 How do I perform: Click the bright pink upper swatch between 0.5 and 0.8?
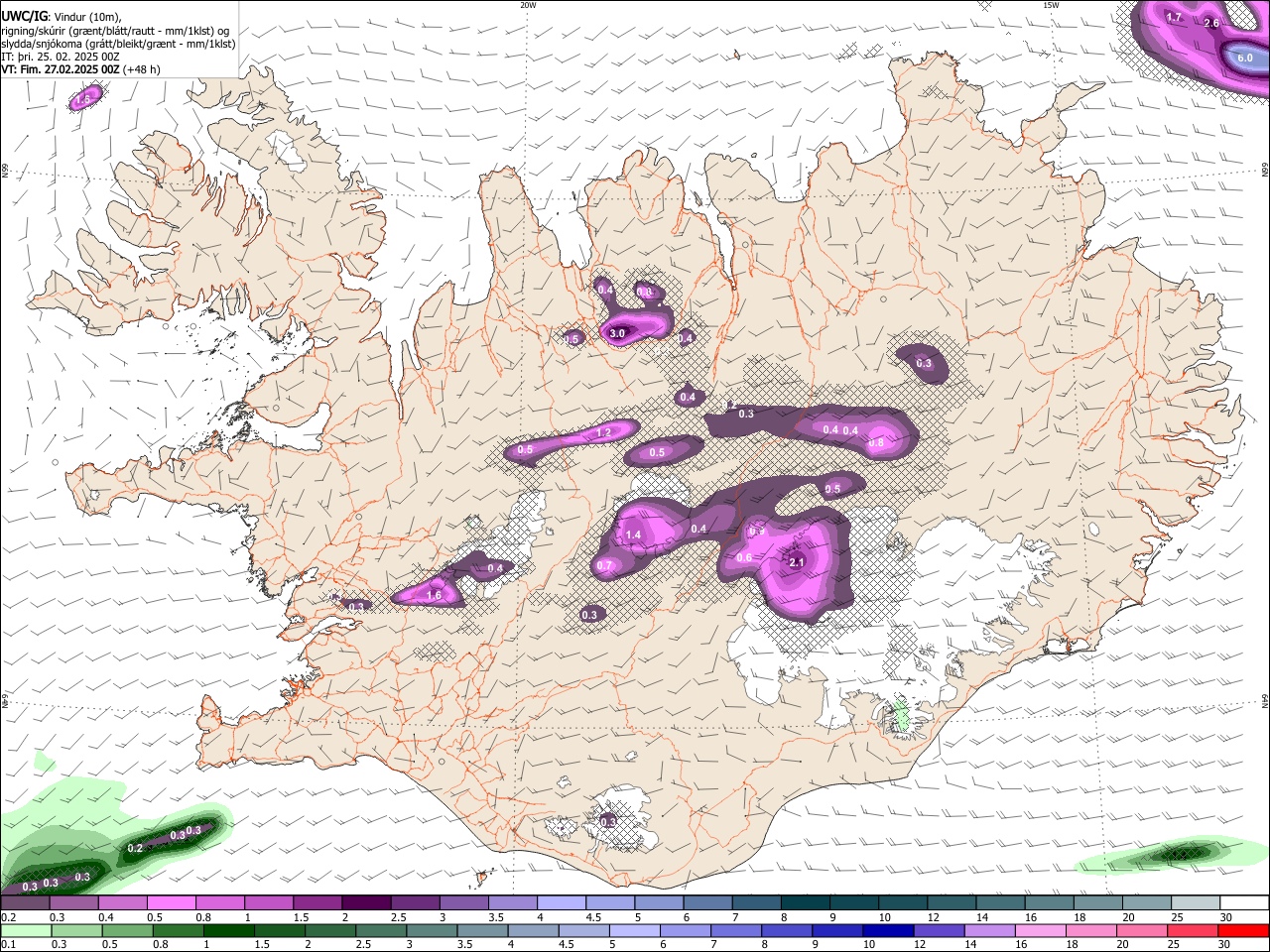[x=172, y=903]
